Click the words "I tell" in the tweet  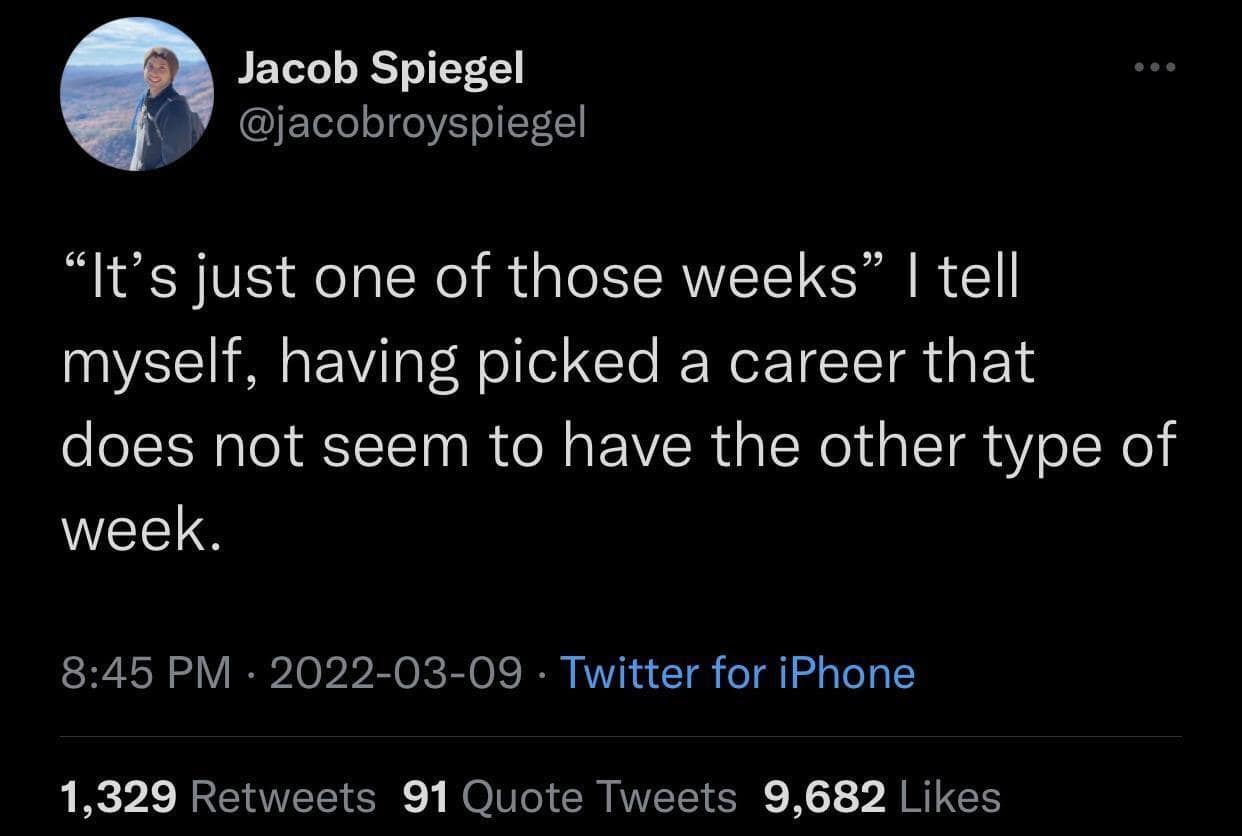coord(966,278)
